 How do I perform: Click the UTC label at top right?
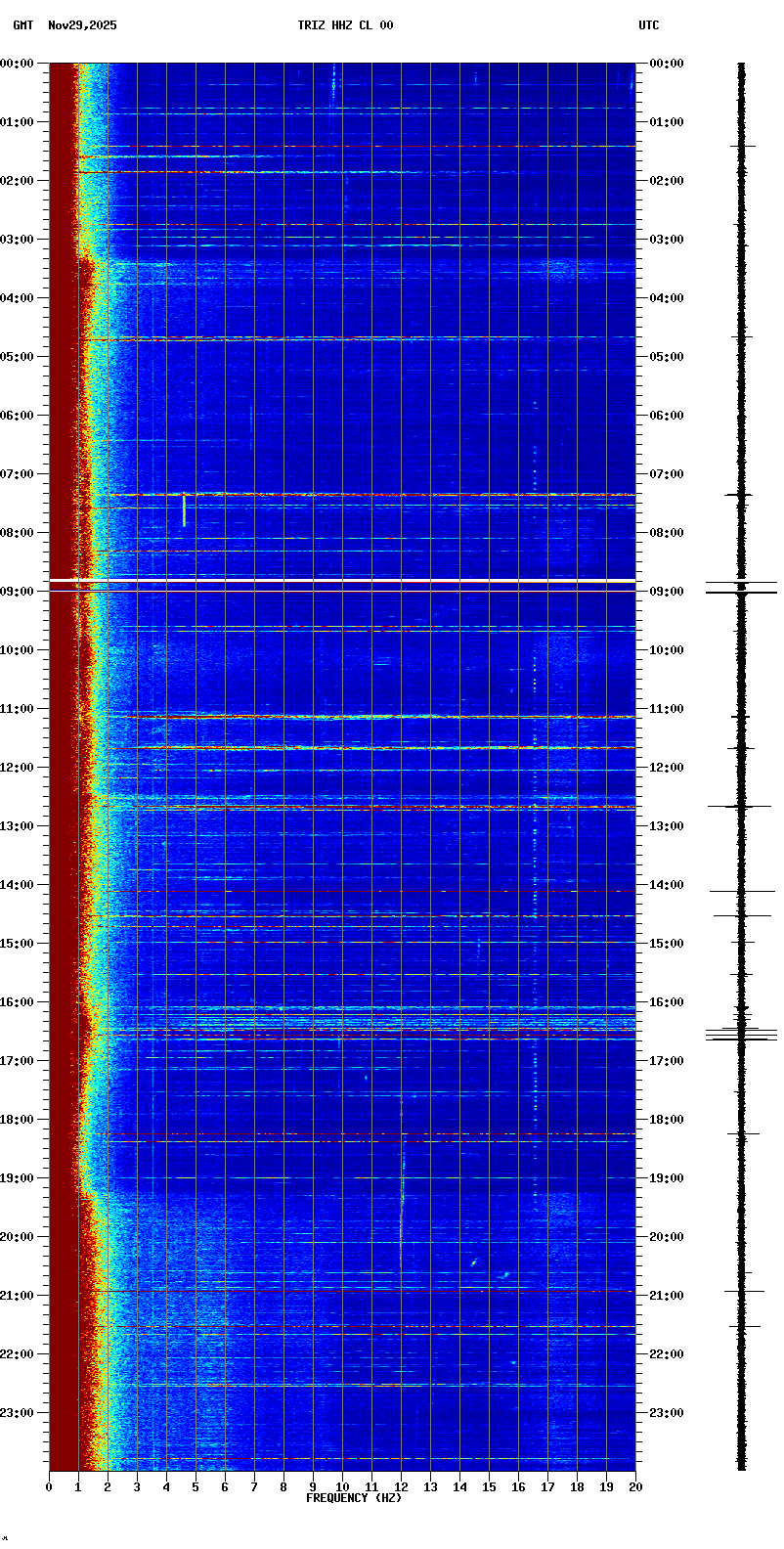coord(648,25)
